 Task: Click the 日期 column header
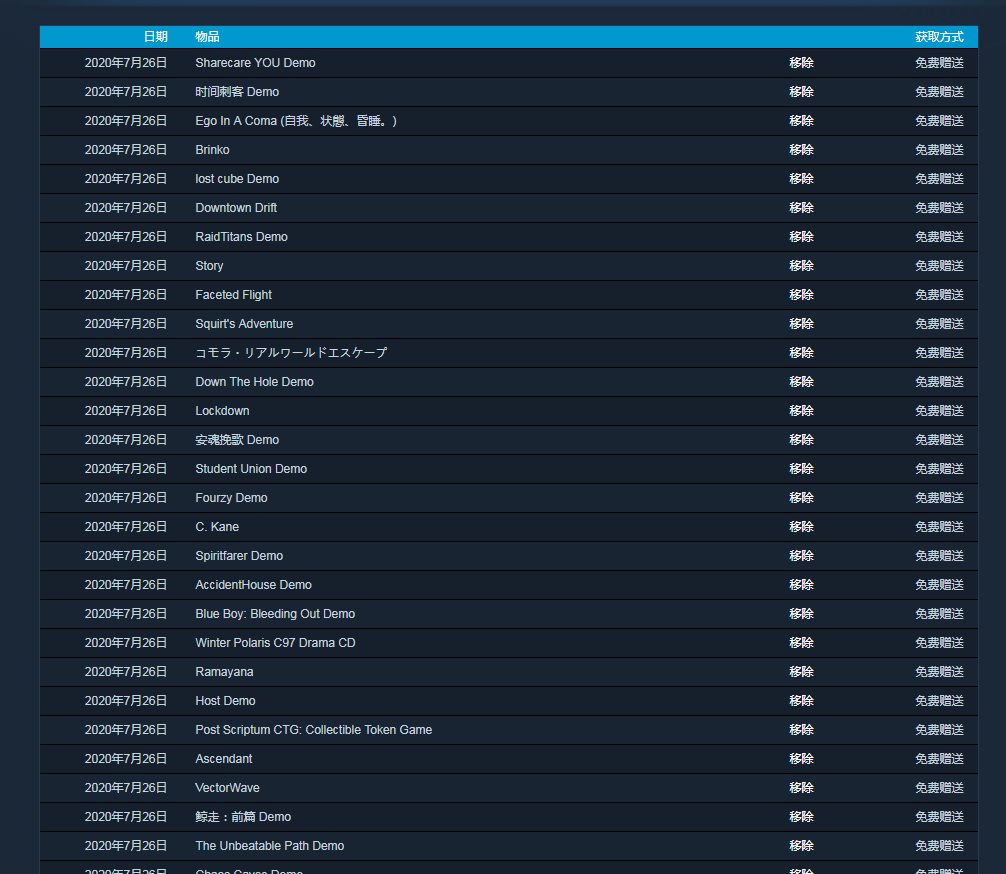click(155, 37)
